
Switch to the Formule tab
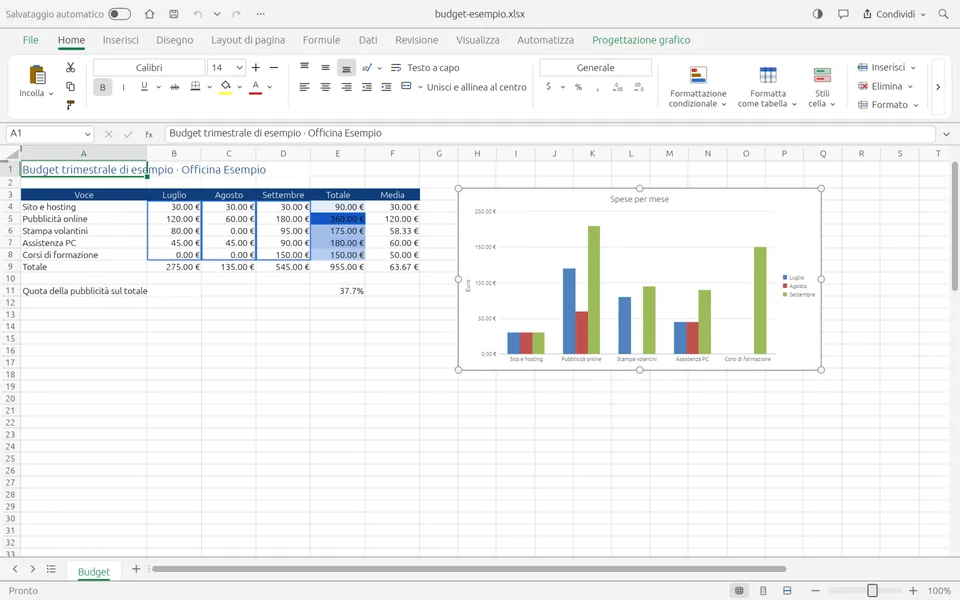tap(321, 40)
